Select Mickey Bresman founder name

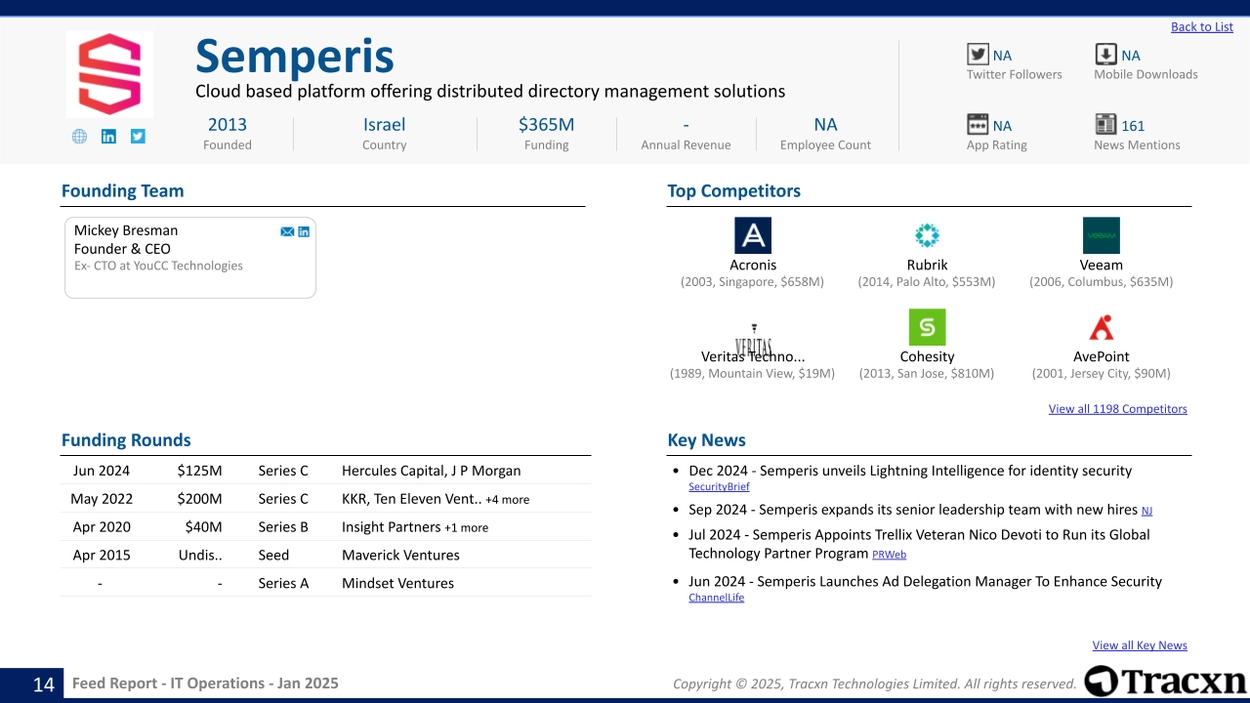point(126,230)
